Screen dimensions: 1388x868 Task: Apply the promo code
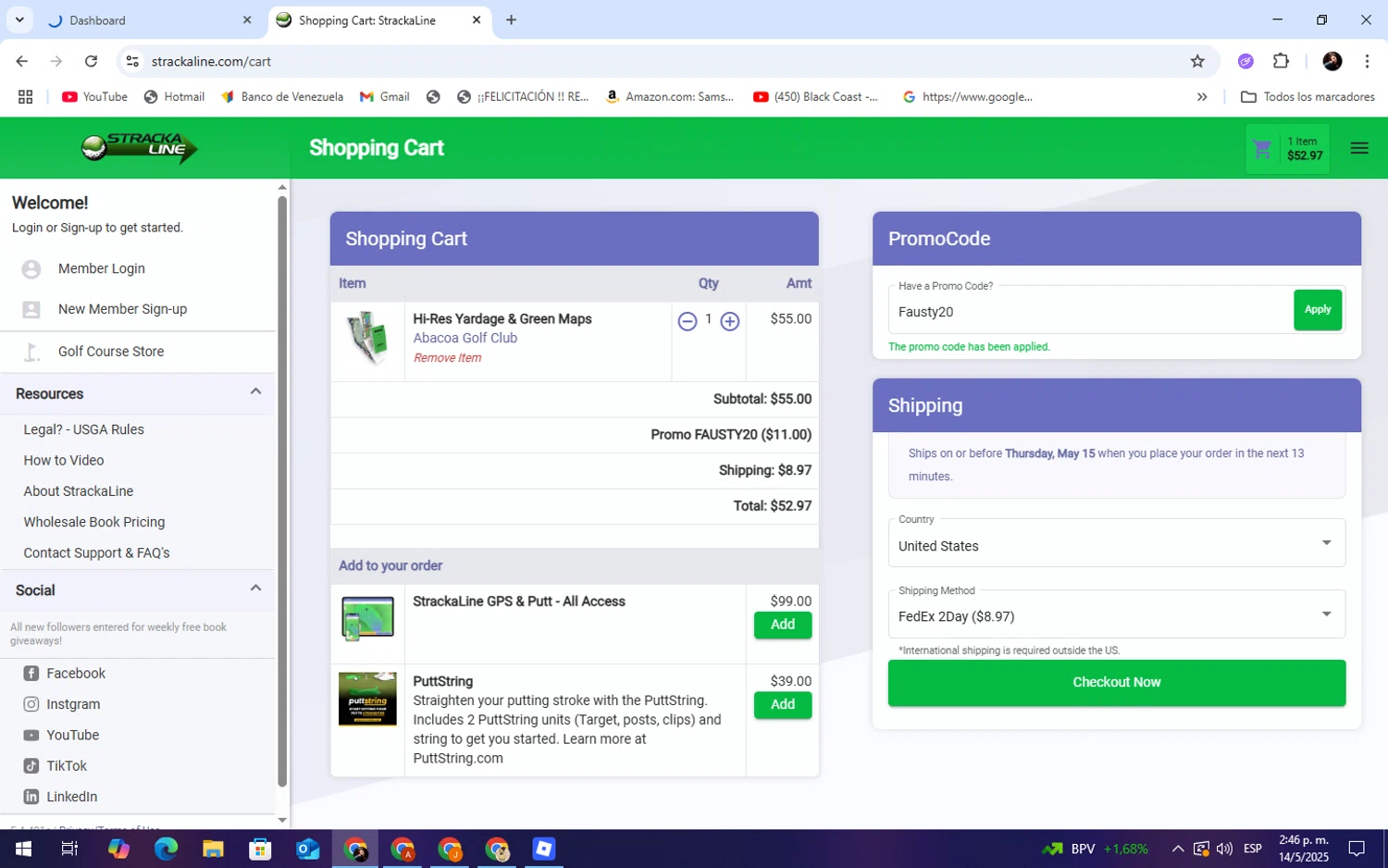[1318, 310]
